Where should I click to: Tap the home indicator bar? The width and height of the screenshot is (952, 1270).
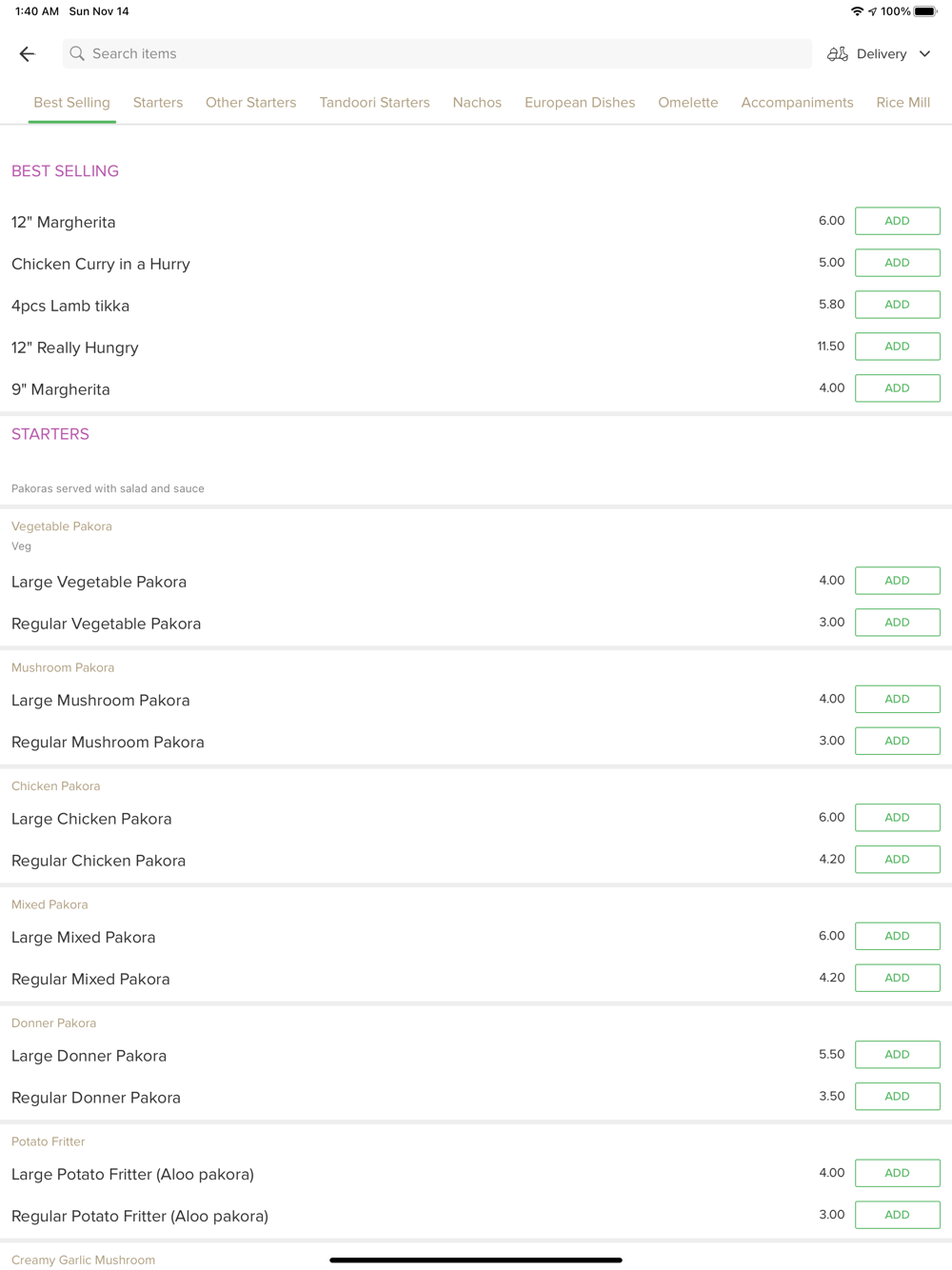pos(476,1260)
